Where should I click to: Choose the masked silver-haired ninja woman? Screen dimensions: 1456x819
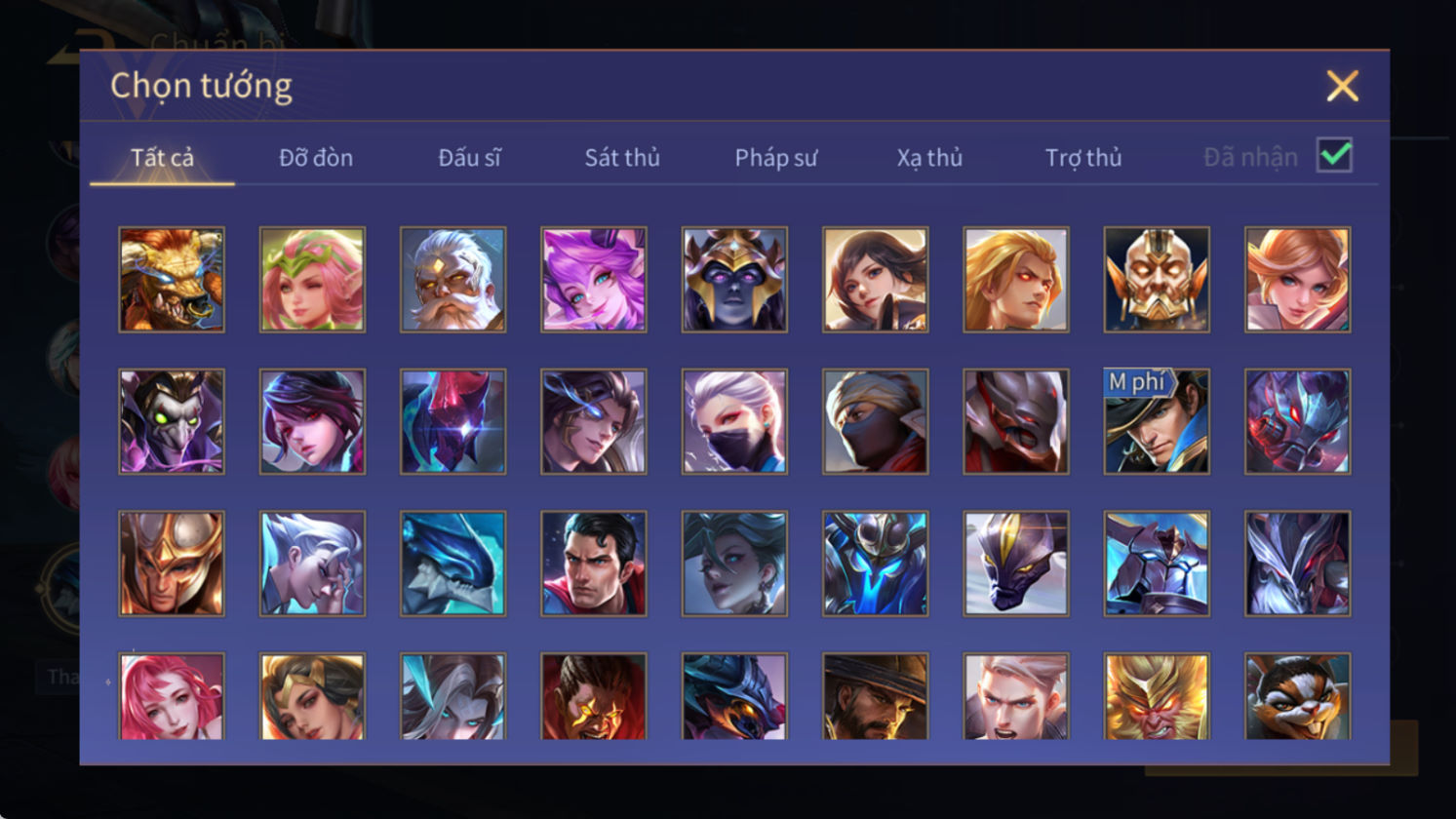click(x=734, y=421)
